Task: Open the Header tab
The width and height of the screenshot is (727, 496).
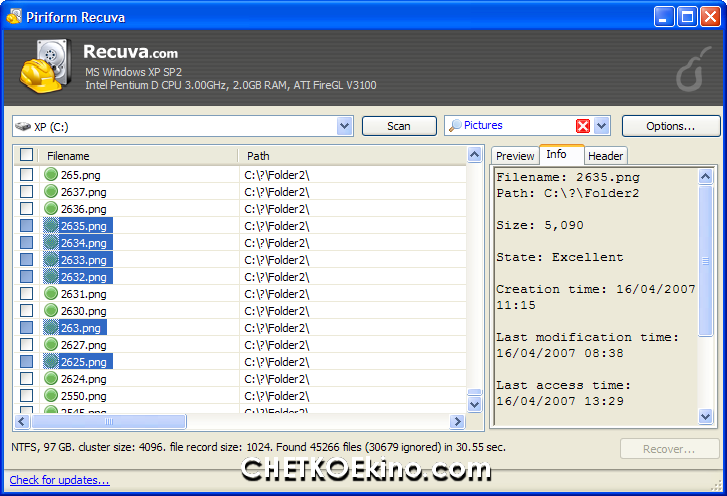Action: click(605, 156)
